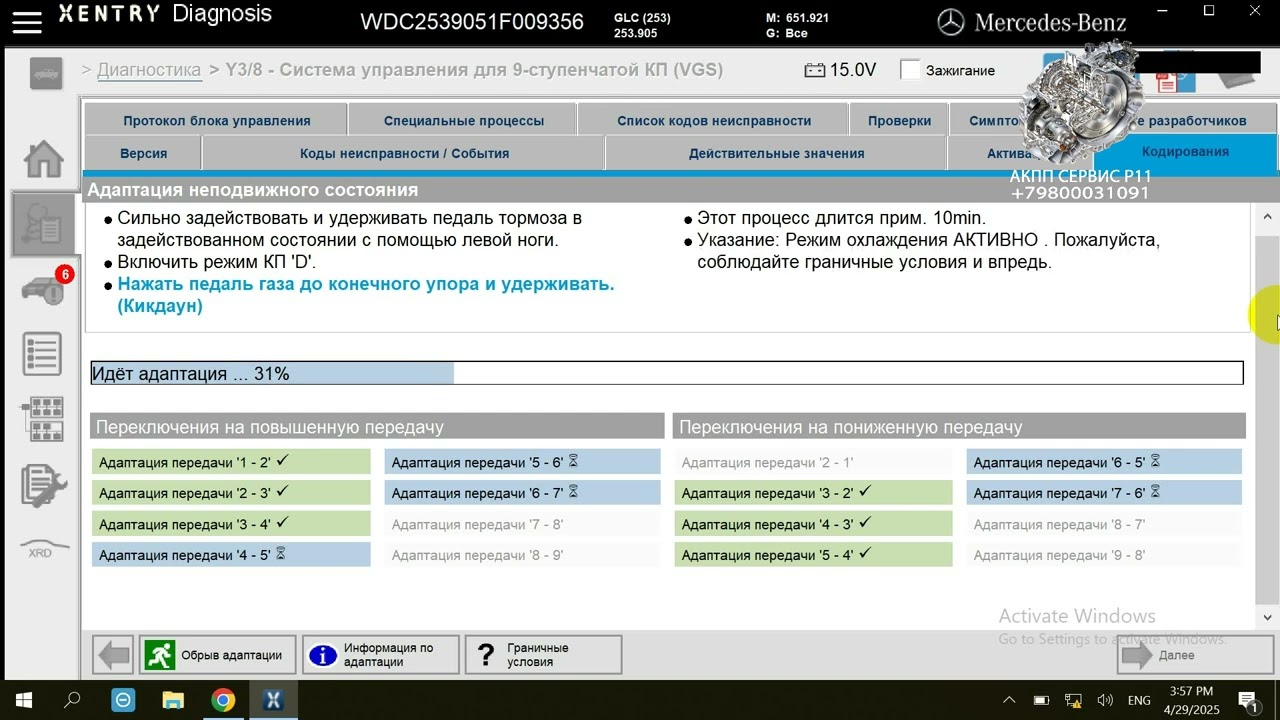Open Протокол блока управления tab
The height and width of the screenshot is (720, 1280).
click(217, 120)
